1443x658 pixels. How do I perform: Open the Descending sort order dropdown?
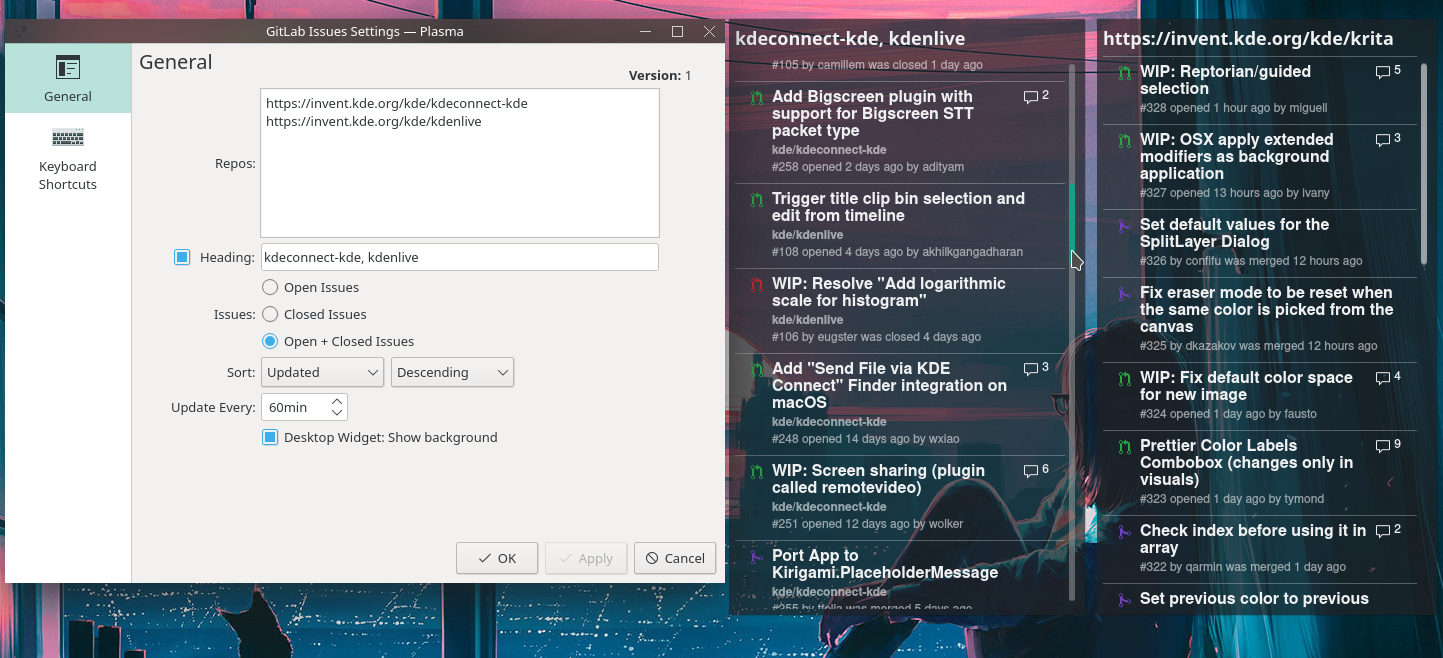(x=452, y=372)
